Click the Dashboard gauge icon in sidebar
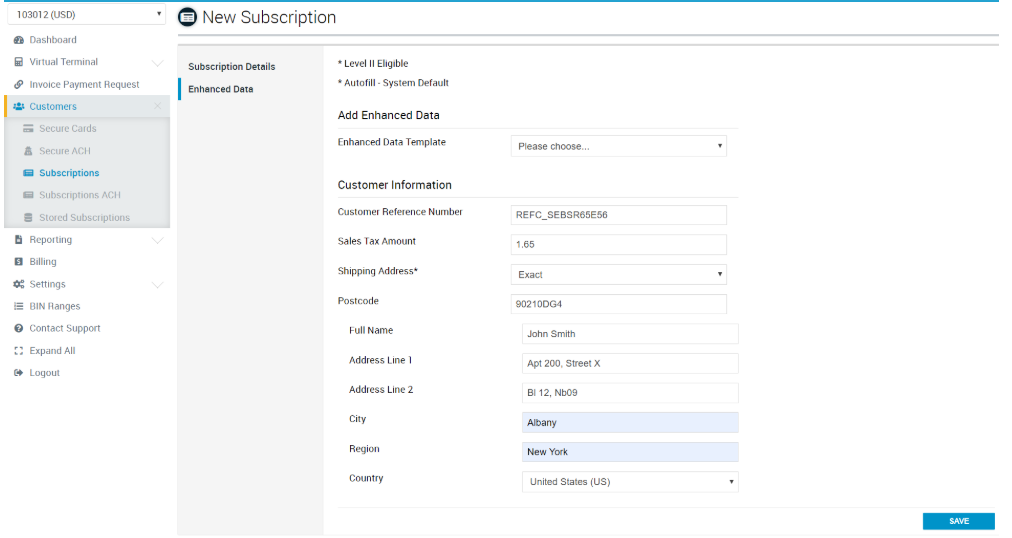 click(x=19, y=40)
